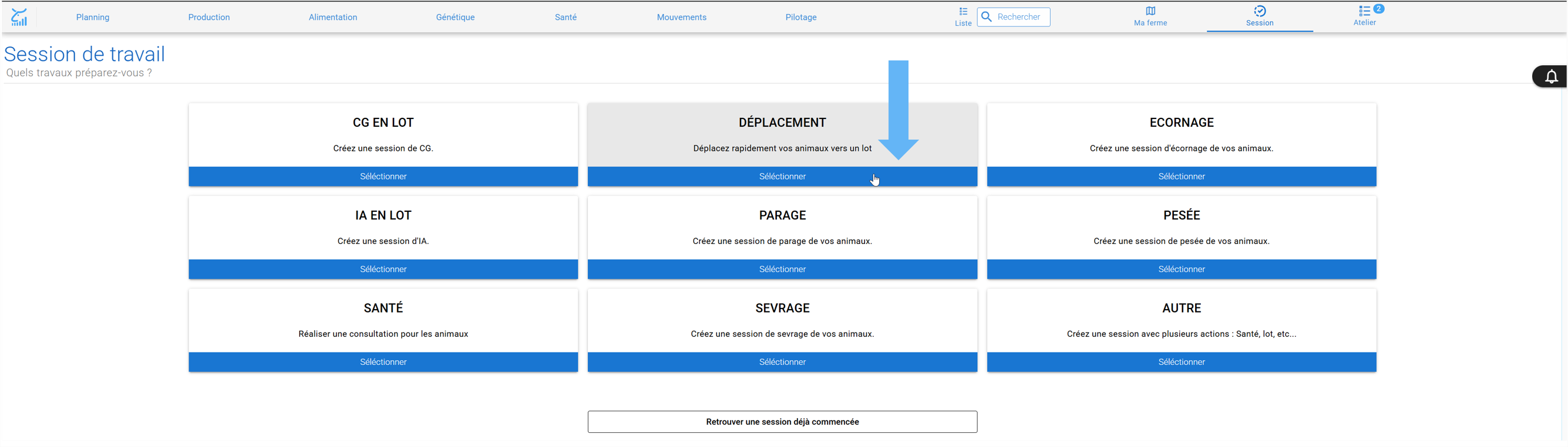Image resolution: width=1568 pixels, height=447 pixels.
Task: Click the magnifier search icon
Action: 987,17
